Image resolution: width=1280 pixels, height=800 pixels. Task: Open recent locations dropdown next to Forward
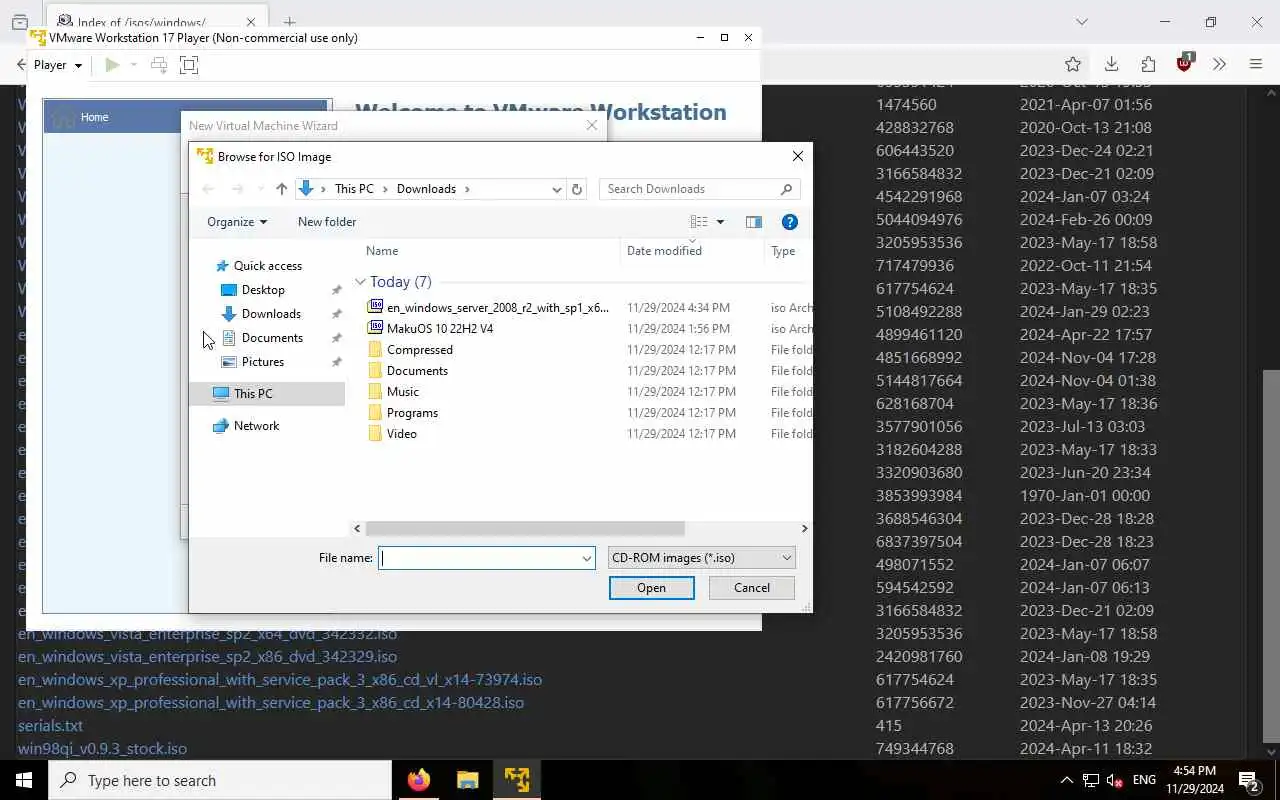[260, 189]
